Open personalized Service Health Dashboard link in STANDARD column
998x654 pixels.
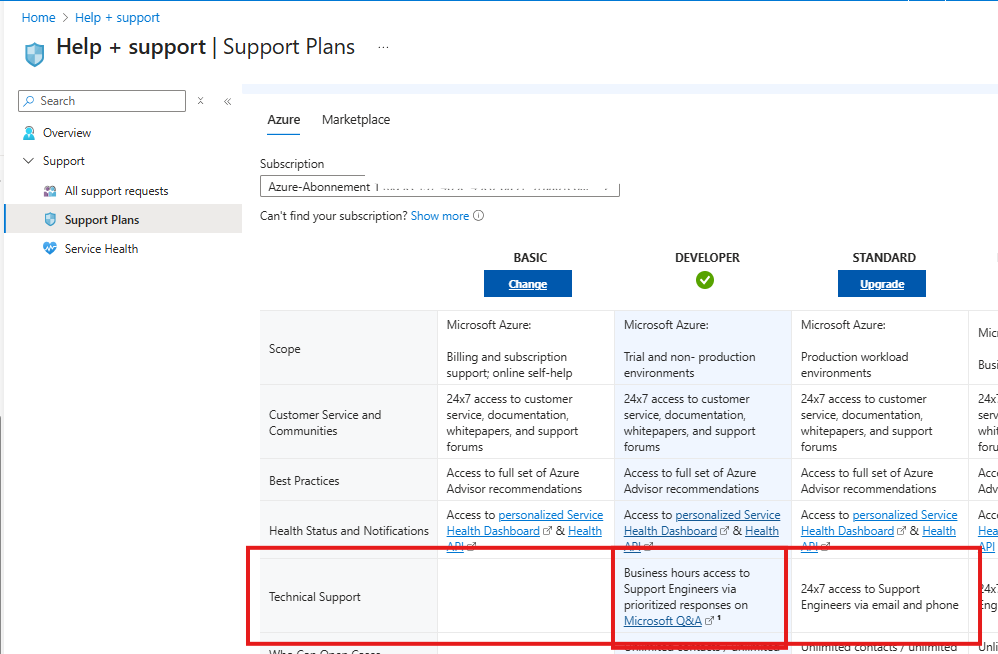point(879,523)
